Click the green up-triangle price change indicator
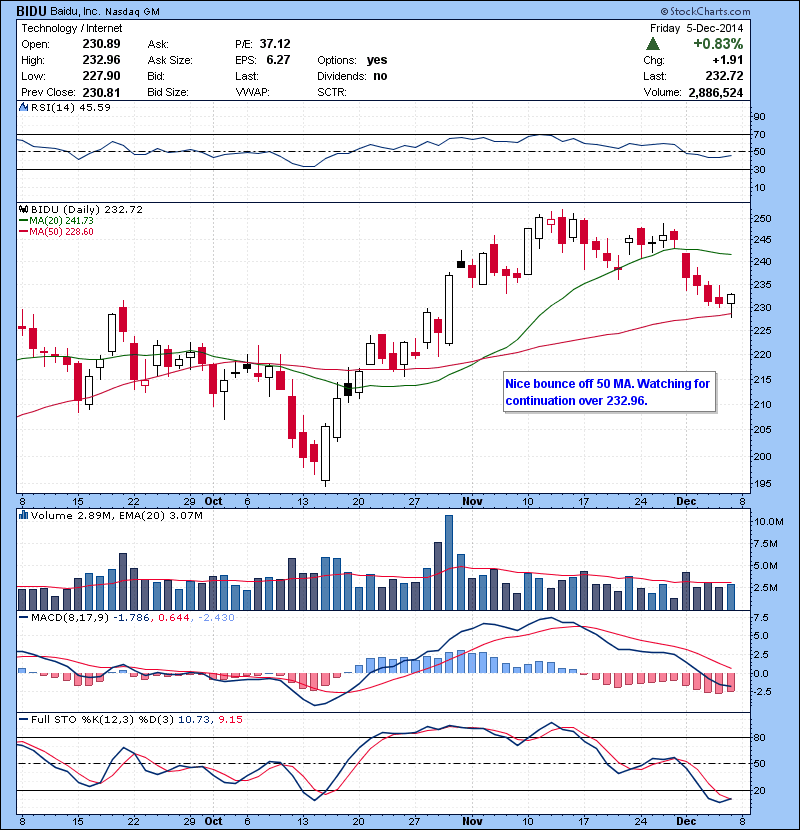The height and width of the screenshot is (830, 800). (653, 44)
